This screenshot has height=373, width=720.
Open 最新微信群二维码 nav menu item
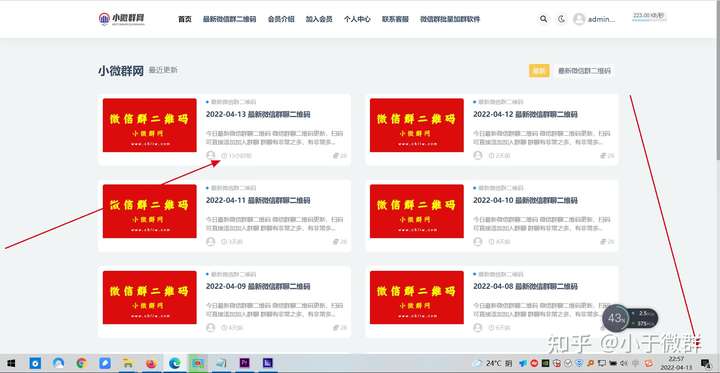(230, 19)
